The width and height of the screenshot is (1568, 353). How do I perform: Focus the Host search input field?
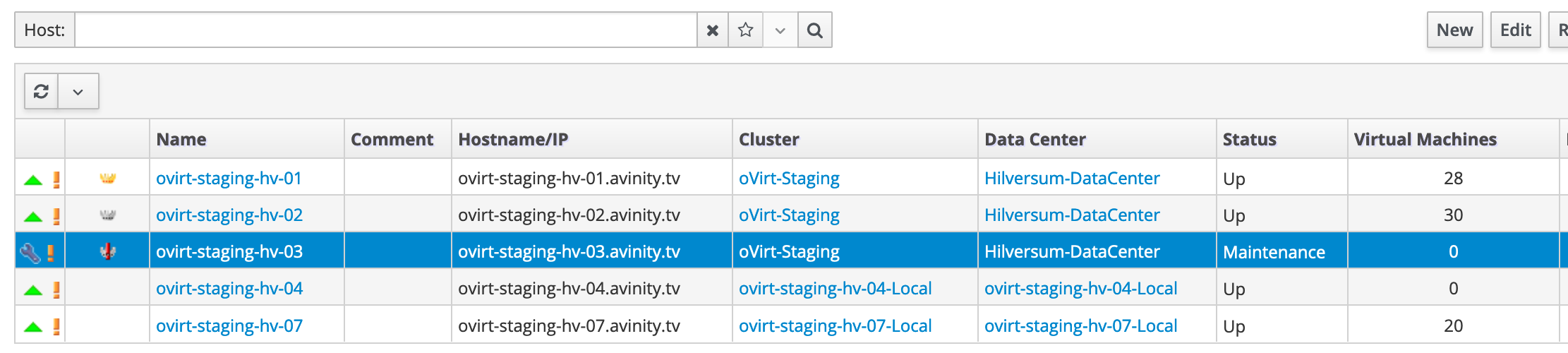coord(385,30)
